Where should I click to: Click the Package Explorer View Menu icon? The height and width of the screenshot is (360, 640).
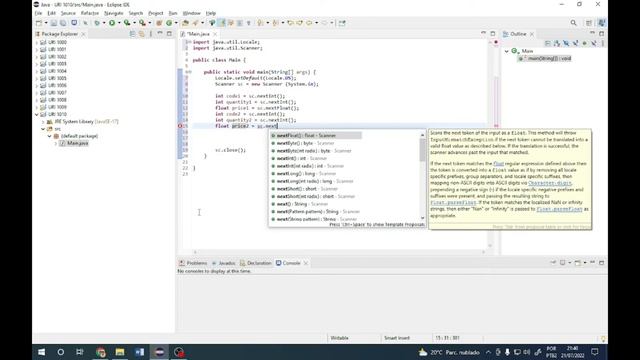tap(151, 34)
